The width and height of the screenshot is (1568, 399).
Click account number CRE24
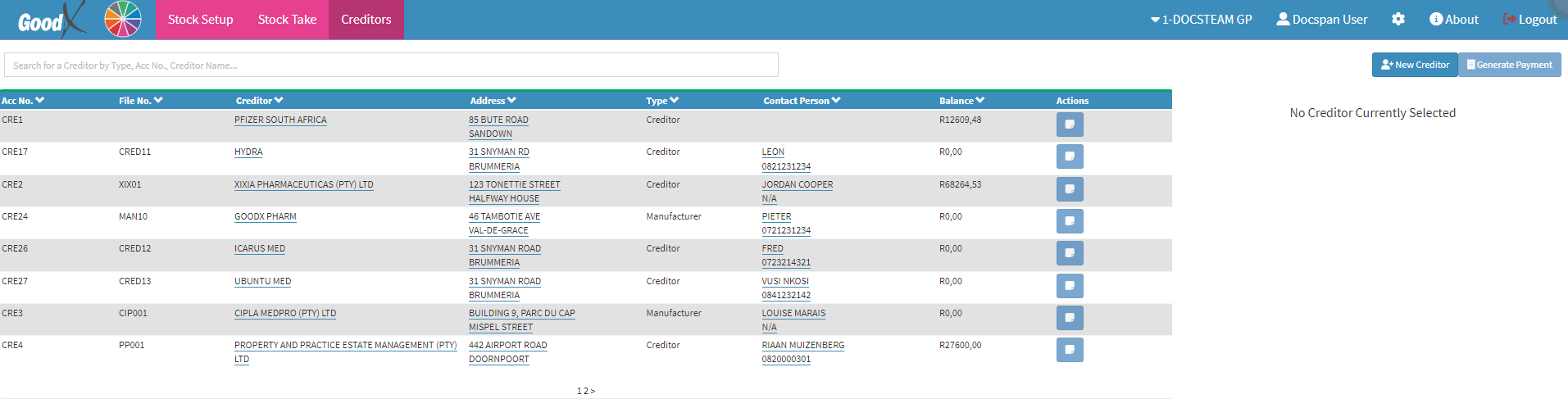[x=15, y=217]
